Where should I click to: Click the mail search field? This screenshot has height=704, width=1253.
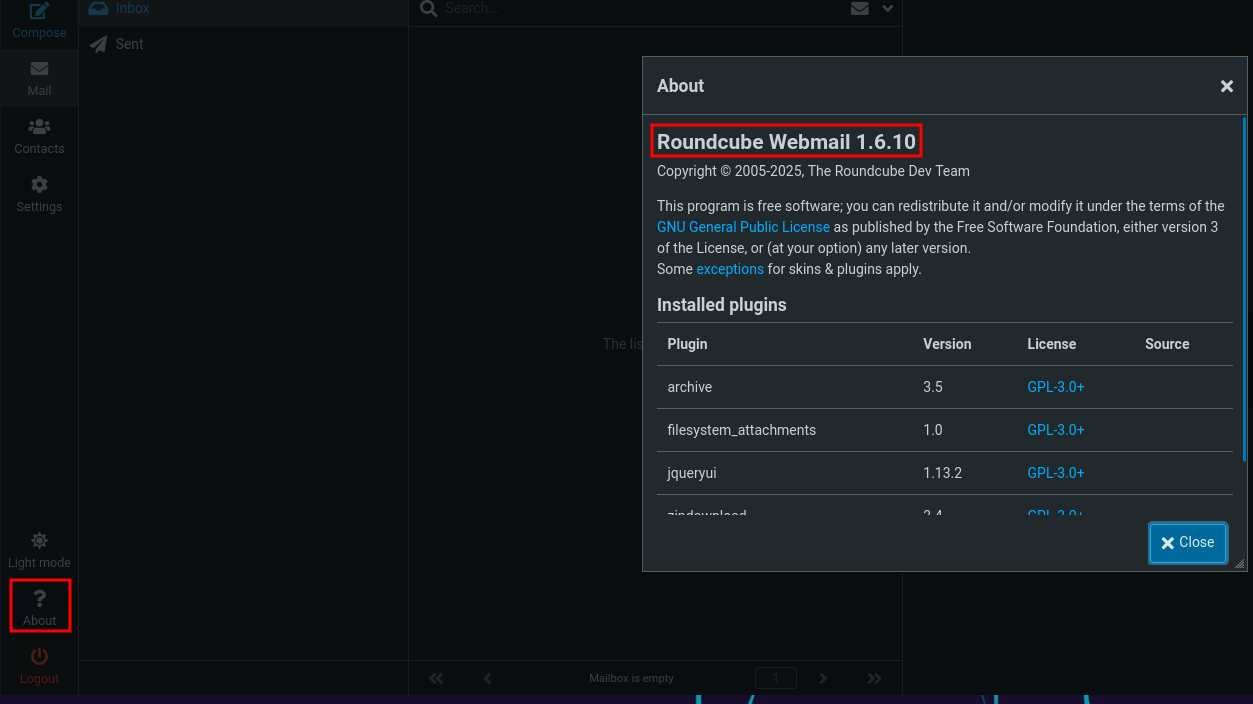click(x=640, y=9)
